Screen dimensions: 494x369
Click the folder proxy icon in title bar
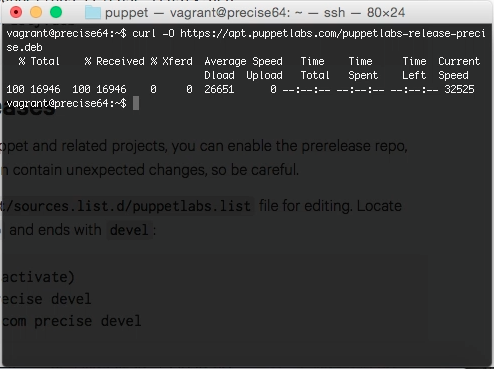93,13
